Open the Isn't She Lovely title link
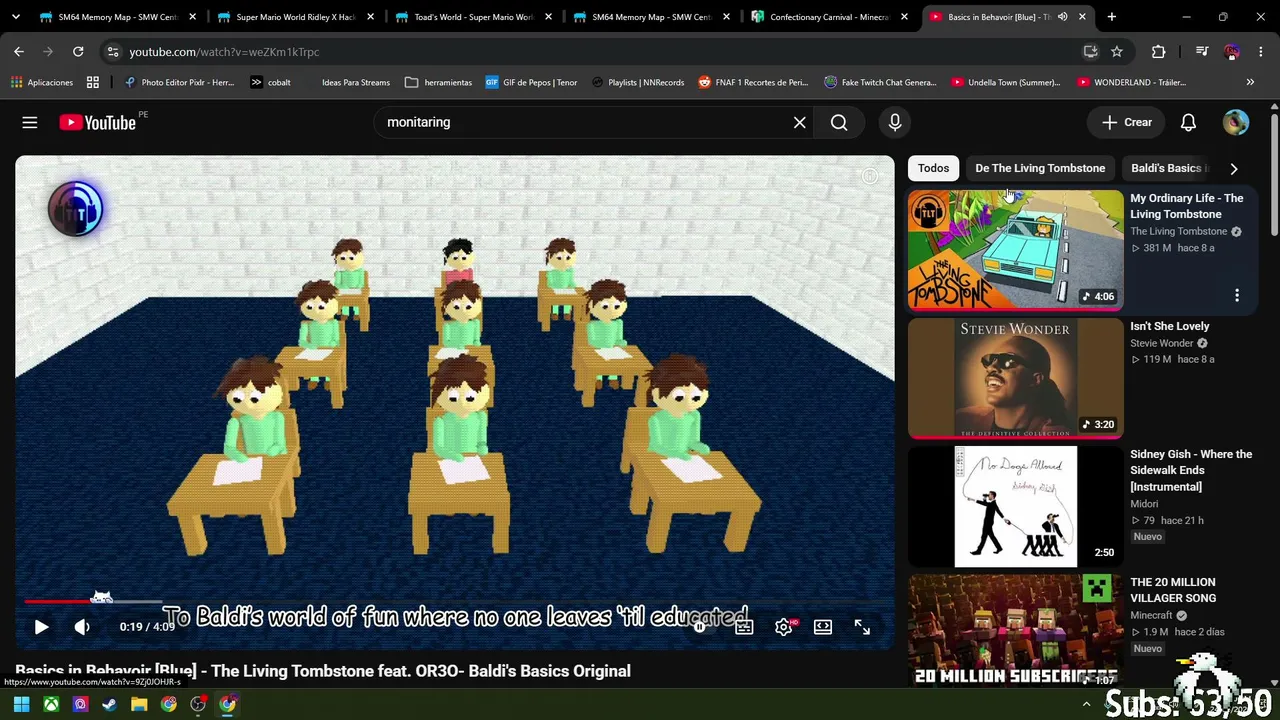Image resolution: width=1280 pixels, height=720 pixels. pos(1170,326)
